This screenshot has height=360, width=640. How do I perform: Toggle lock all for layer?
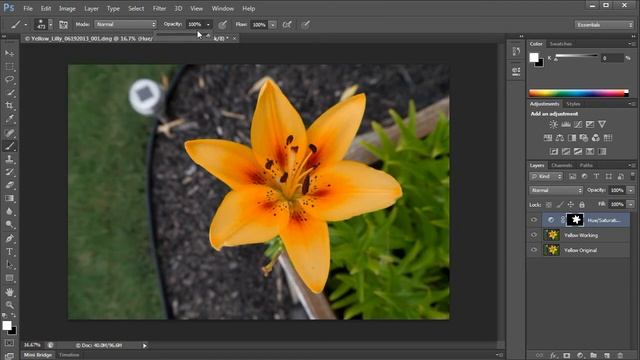[x=582, y=204]
